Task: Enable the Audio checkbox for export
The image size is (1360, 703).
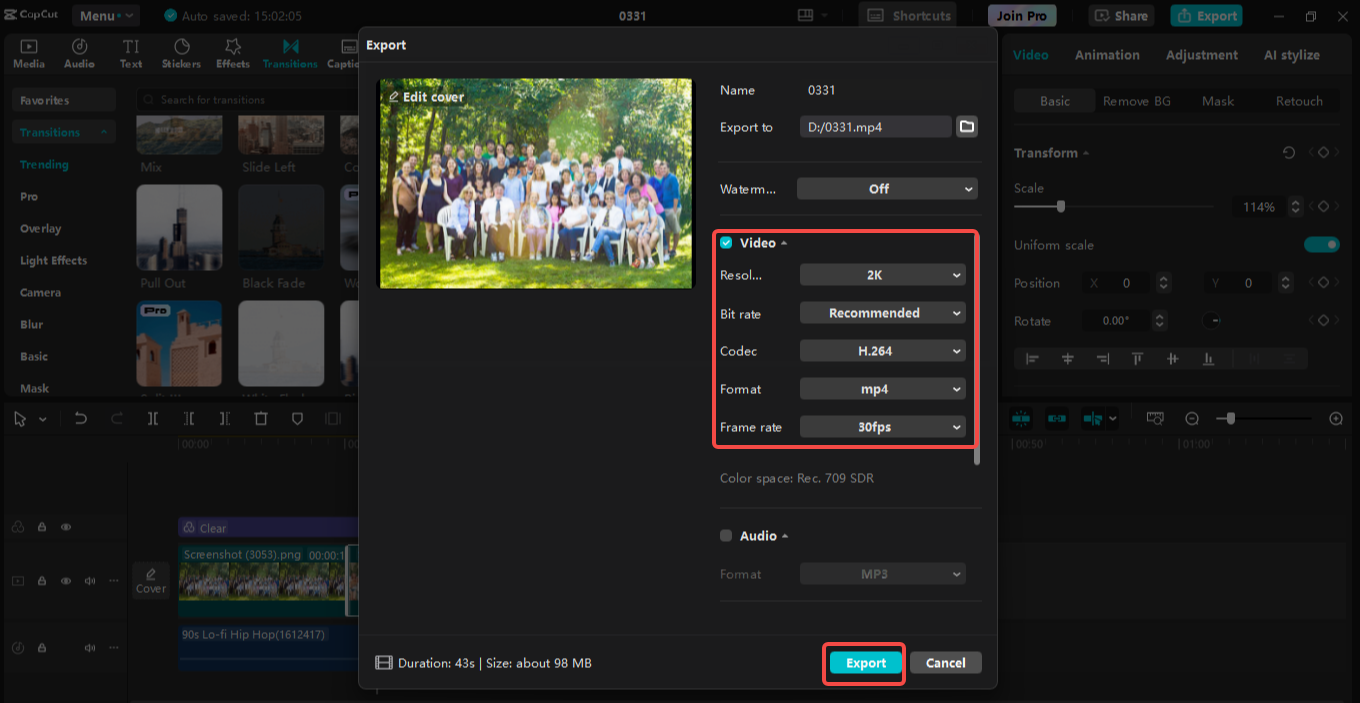Action: tap(725, 535)
